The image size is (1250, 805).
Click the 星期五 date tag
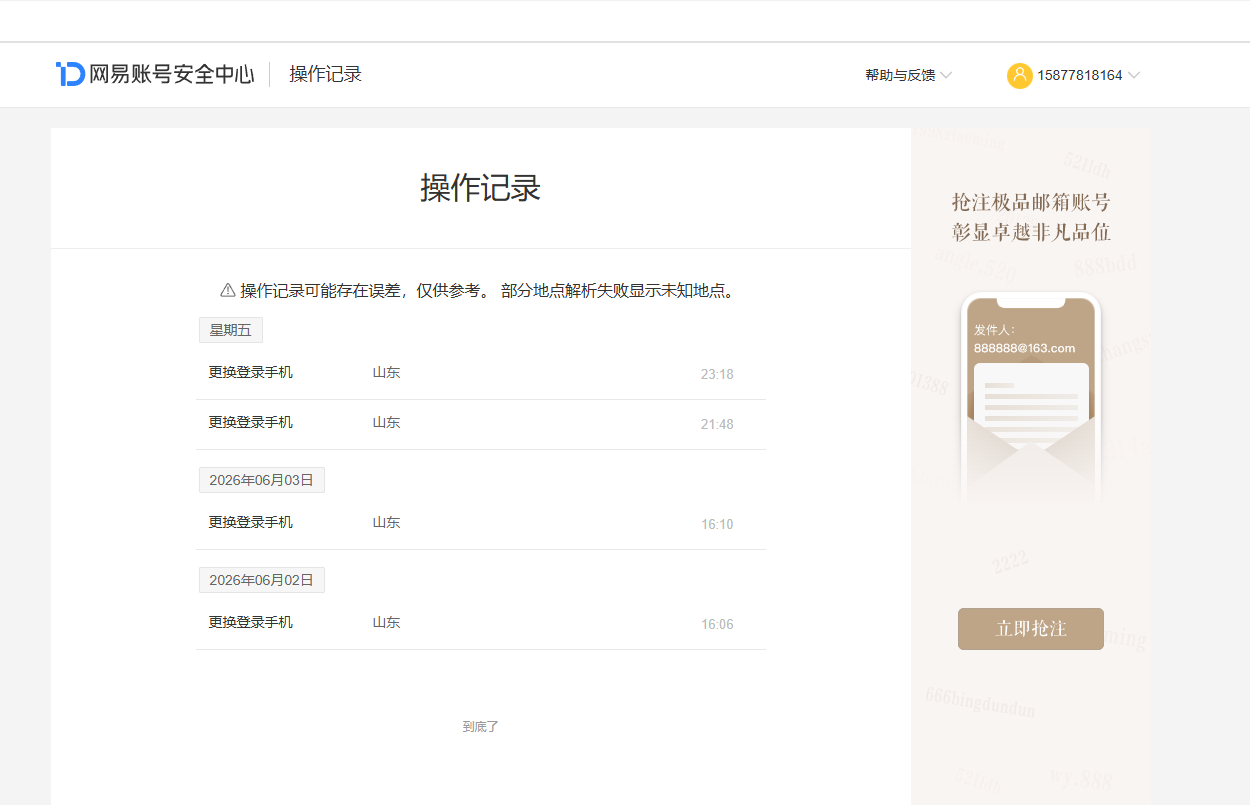click(x=231, y=330)
